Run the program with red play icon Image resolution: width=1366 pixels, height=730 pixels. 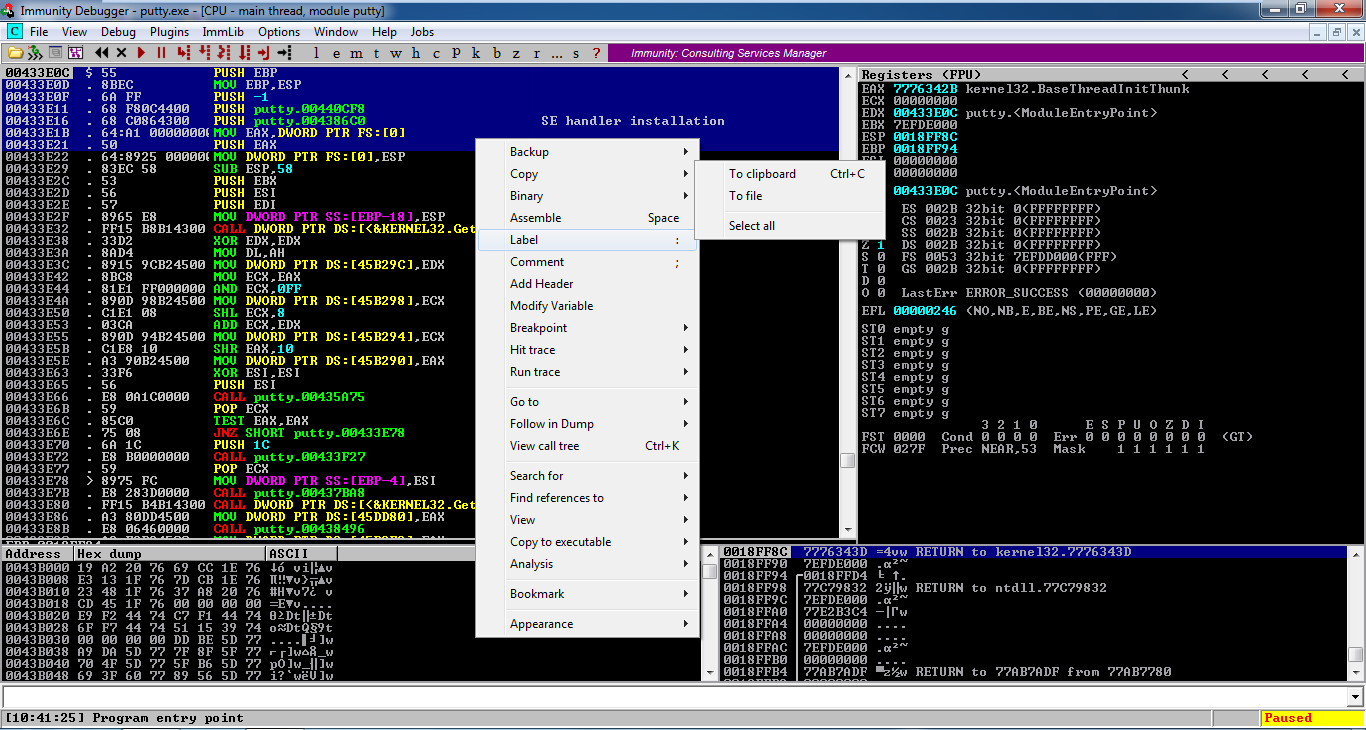point(141,53)
